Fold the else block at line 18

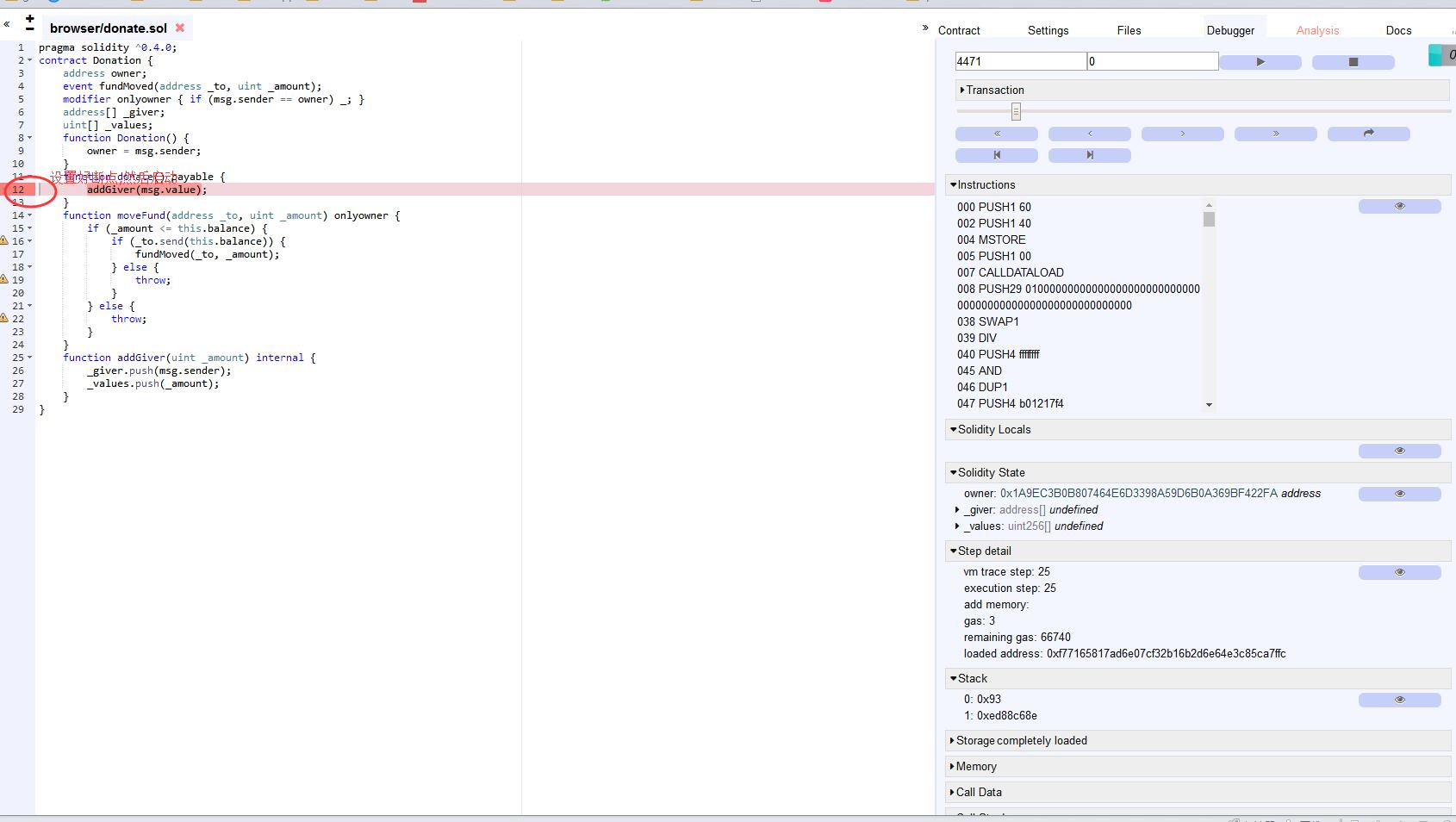click(x=30, y=267)
